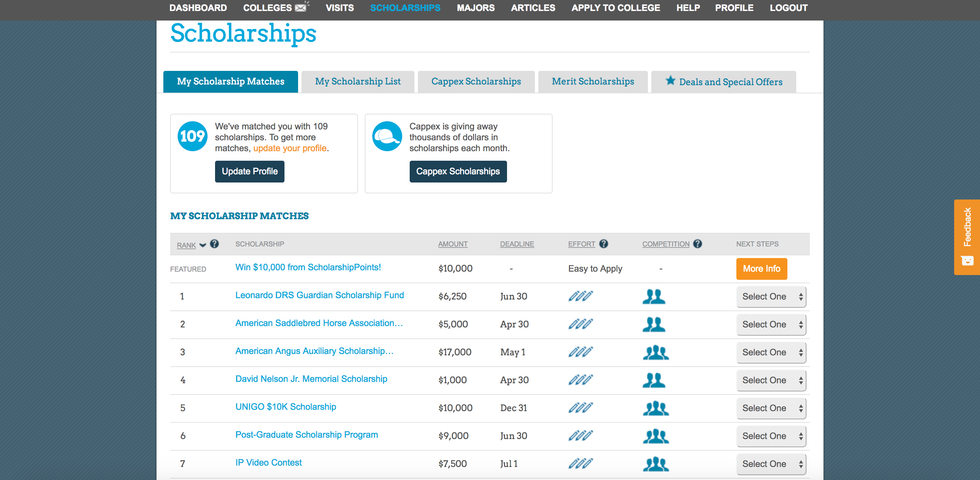
Task: Go to Majors in top navigation
Action: pyautogui.click(x=475, y=8)
